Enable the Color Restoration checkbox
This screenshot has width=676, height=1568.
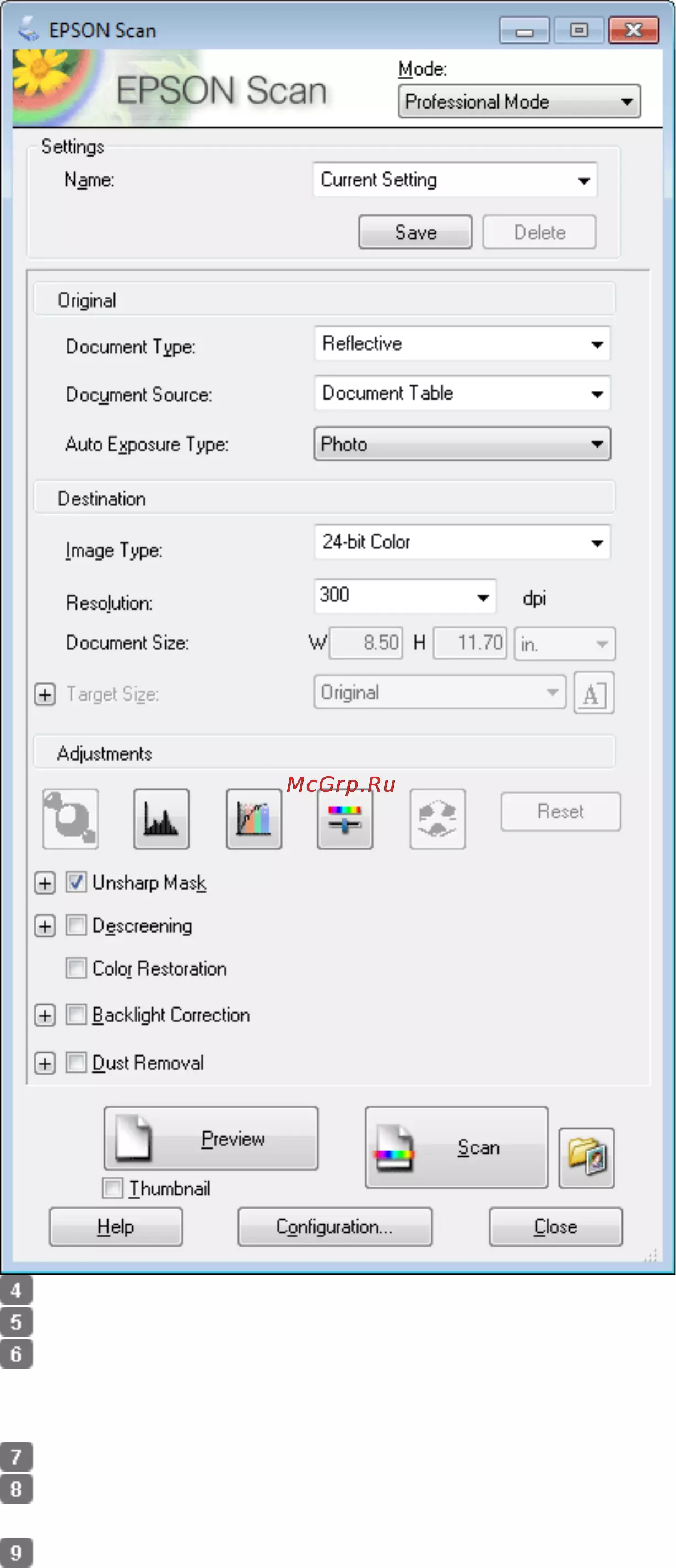[76, 968]
